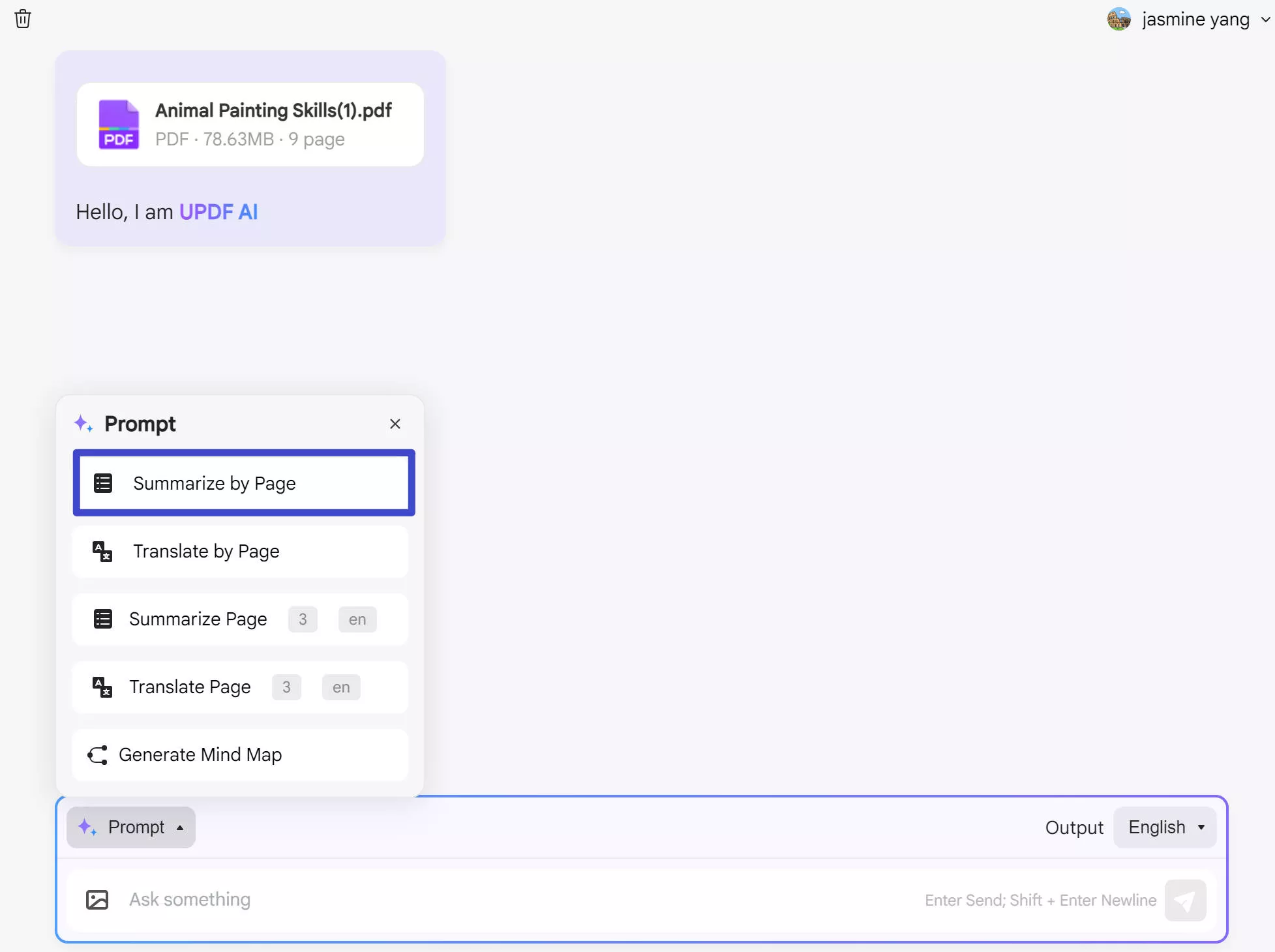Click the image attachment icon in the input bar

coord(97,900)
